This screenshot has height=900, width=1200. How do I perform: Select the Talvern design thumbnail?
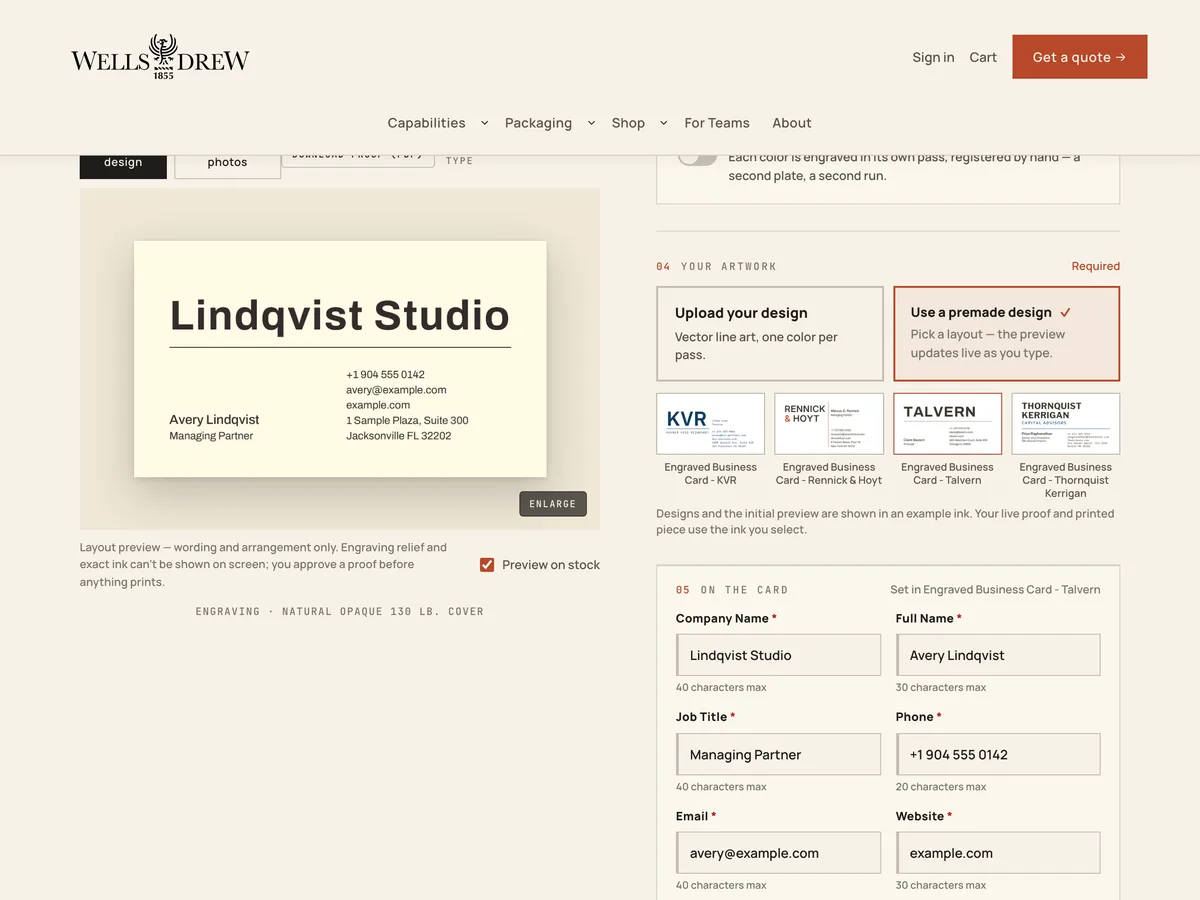(x=948, y=424)
